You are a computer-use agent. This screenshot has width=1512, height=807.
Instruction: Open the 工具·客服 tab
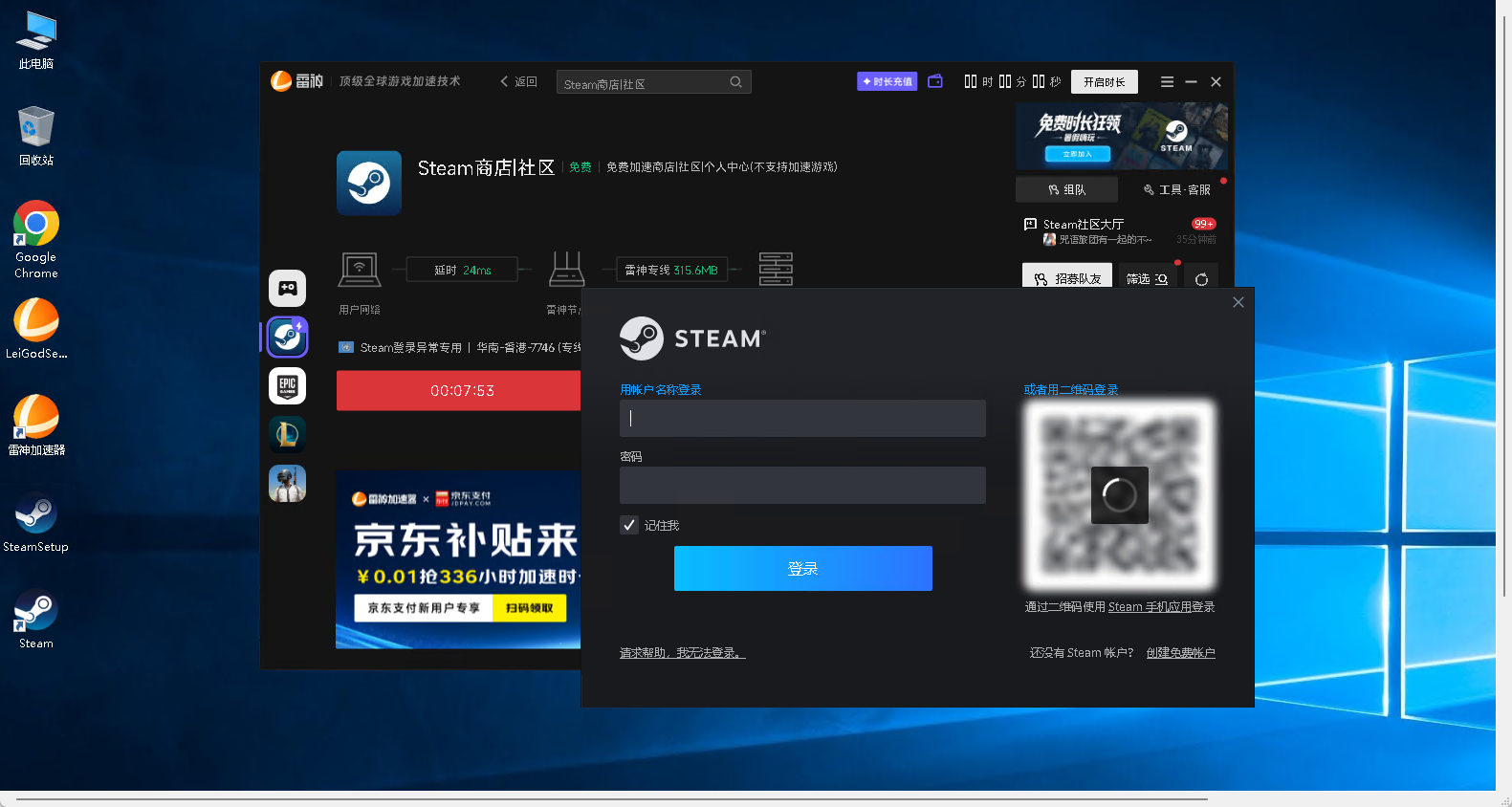point(1176,189)
